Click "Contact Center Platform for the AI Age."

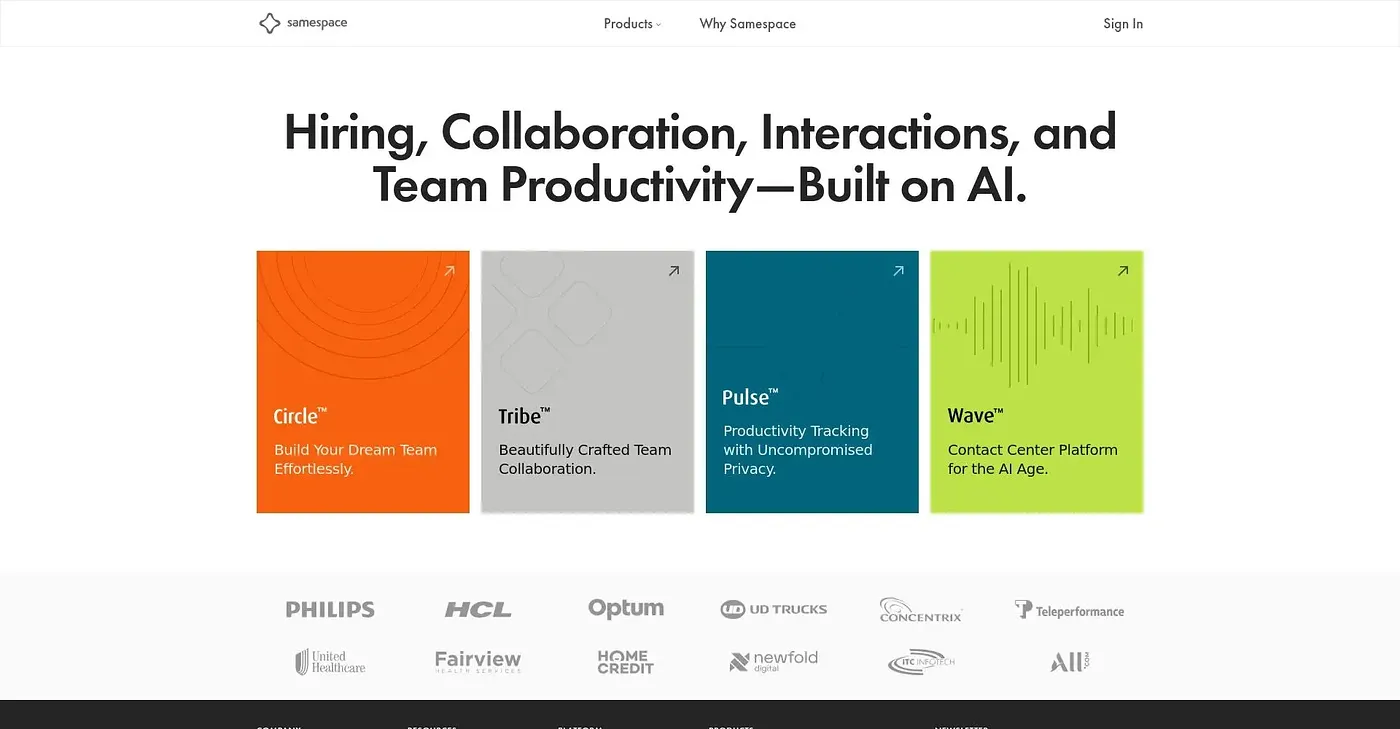[x=1033, y=459]
